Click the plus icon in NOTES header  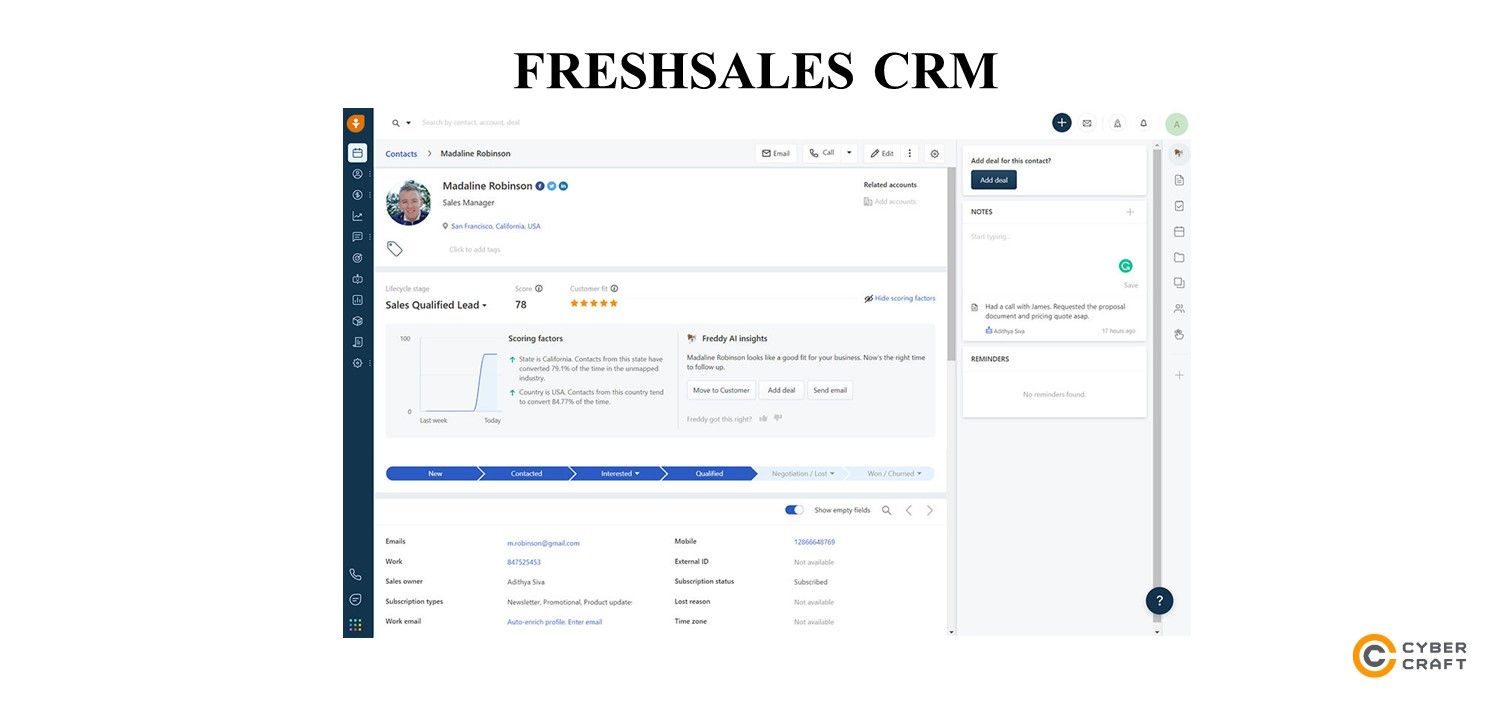click(x=1130, y=212)
